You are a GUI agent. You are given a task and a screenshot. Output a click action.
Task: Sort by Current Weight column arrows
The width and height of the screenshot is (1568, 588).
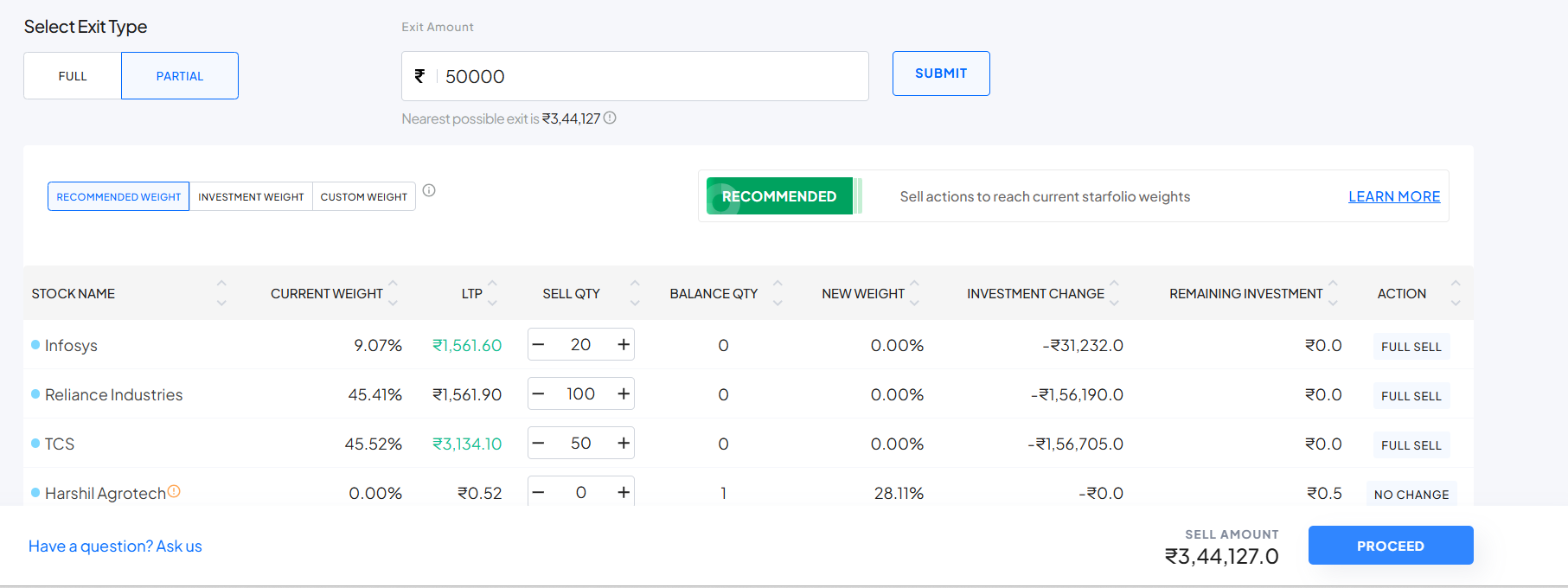pos(394,293)
